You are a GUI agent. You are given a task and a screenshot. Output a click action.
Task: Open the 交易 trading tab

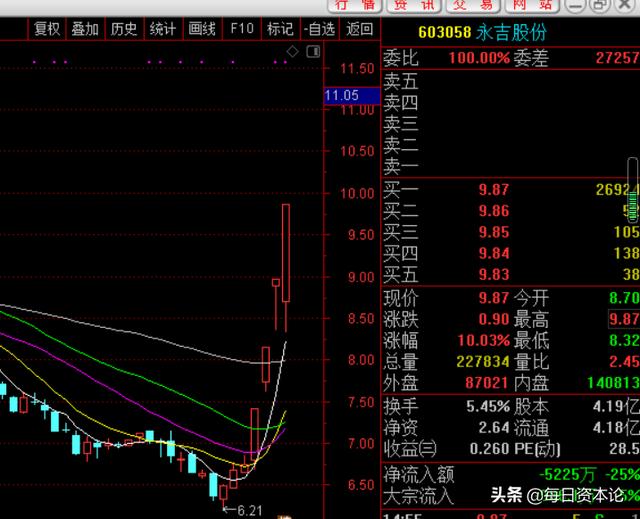[473, 5]
